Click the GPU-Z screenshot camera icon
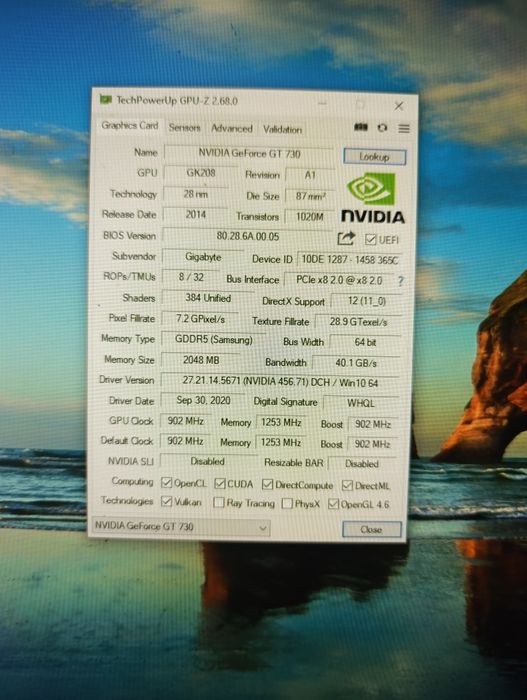The height and width of the screenshot is (700, 527). (361, 128)
